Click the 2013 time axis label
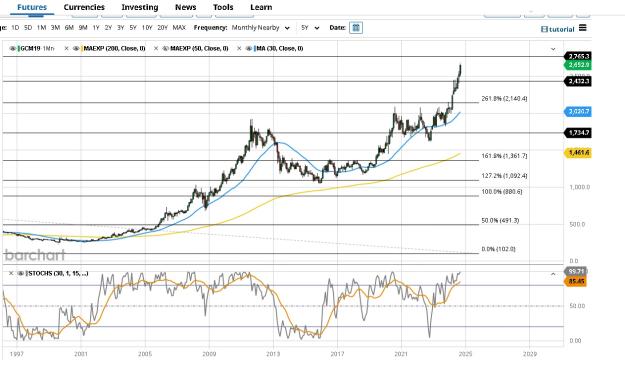 coord(273,354)
